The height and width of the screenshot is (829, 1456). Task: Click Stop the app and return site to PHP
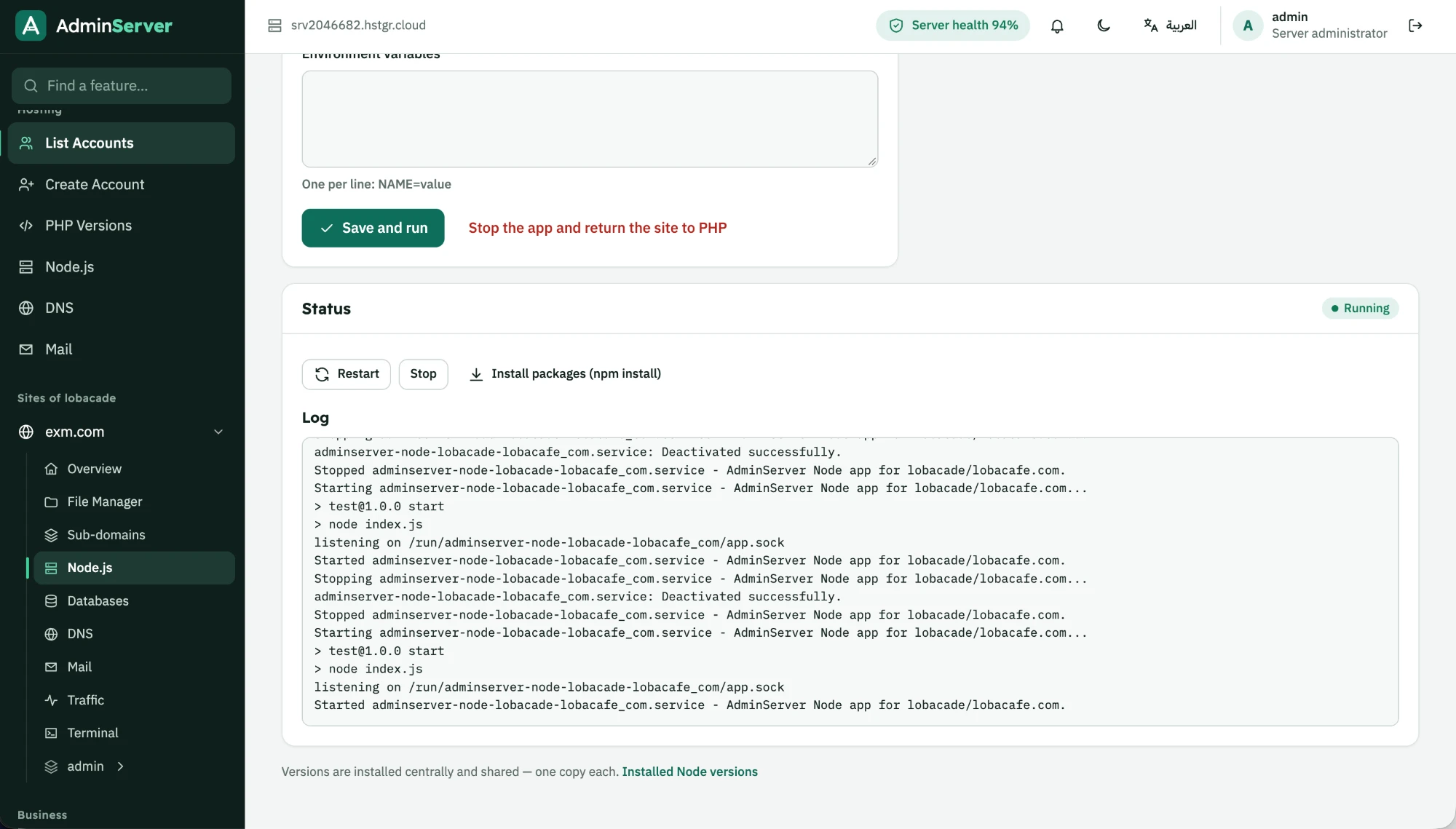[598, 228]
